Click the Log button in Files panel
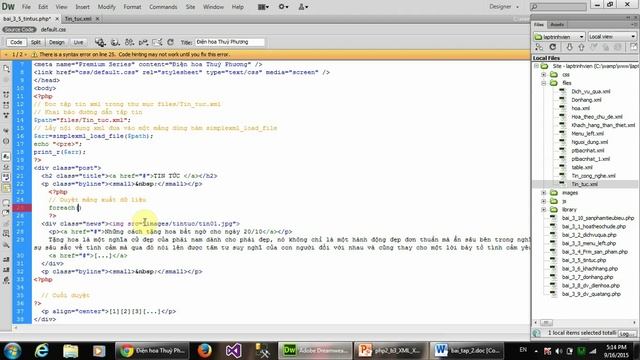640x360 pixels. (x=626, y=333)
